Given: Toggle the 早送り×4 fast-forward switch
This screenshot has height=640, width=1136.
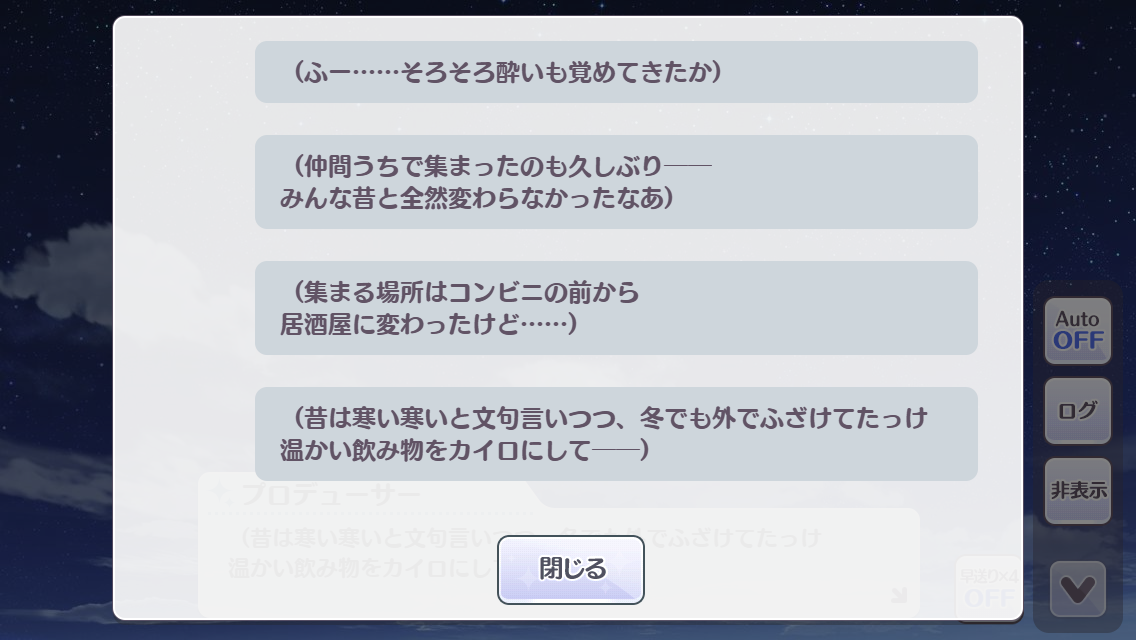Looking at the screenshot, I should click(988, 587).
